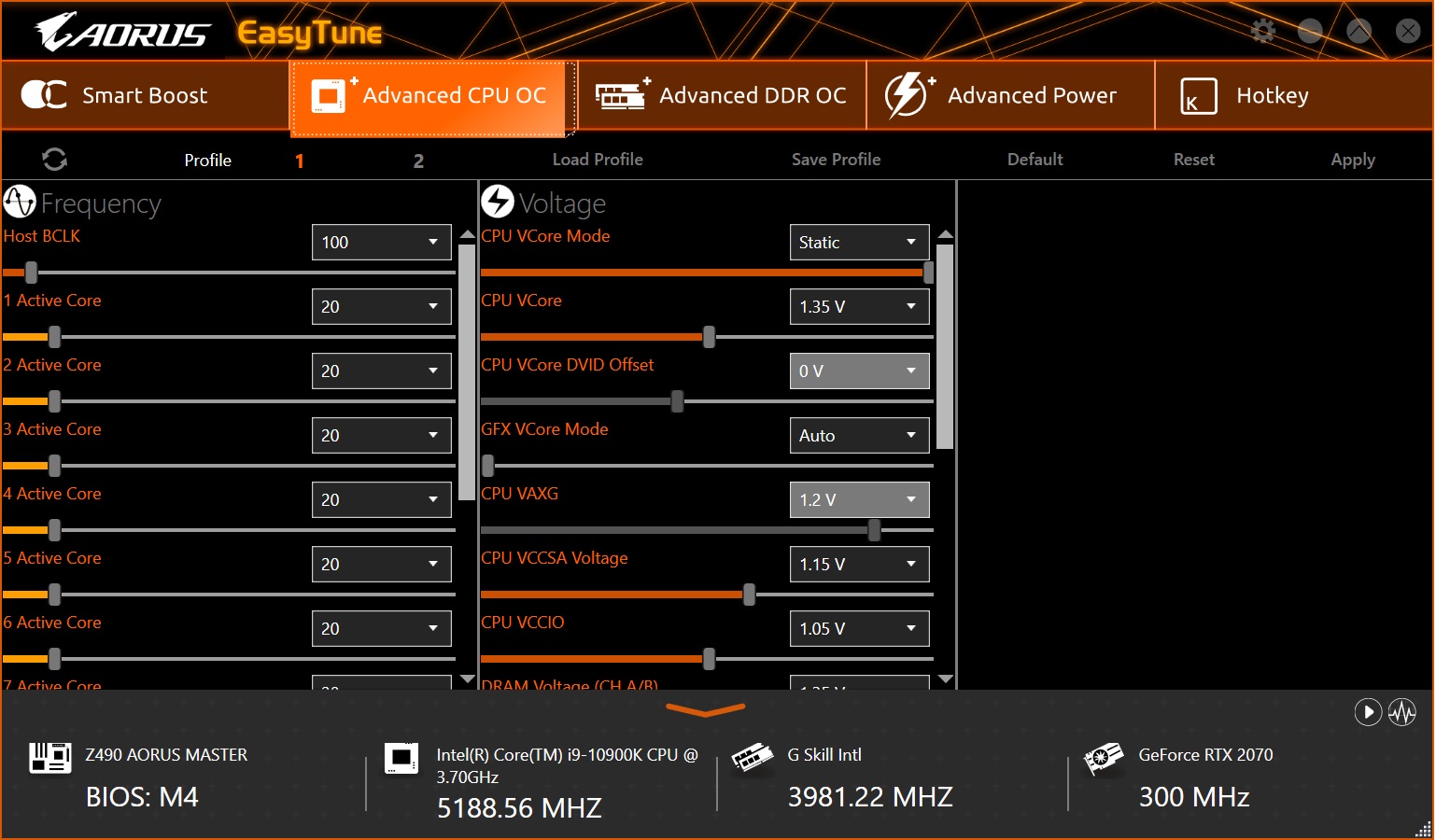Image resolution: width=1436 pixels, height=840 pixels.
Task: Click the play button icon above GPU info
Action: point(1368,712)
